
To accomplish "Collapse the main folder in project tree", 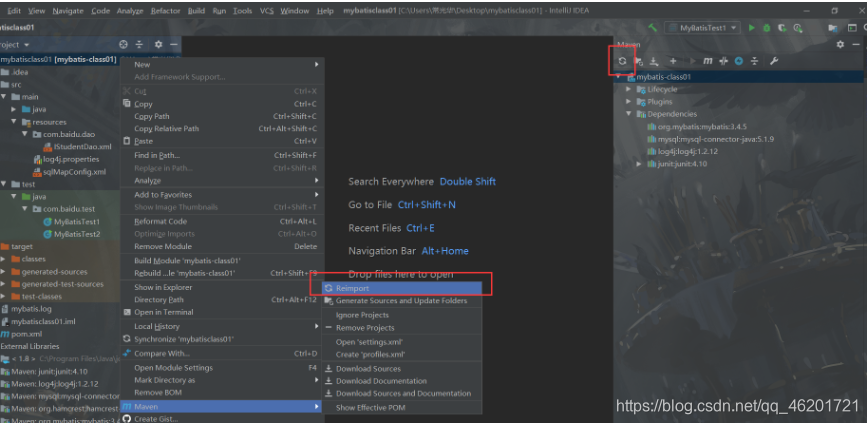I will coord(3,97).
